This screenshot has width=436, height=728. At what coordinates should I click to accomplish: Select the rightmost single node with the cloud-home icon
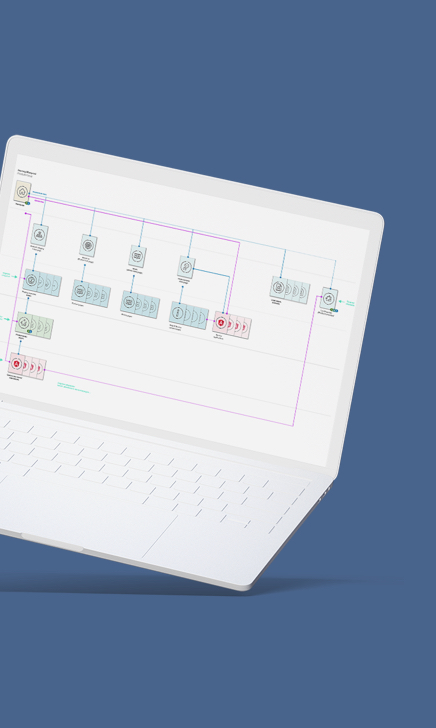tap(328, 298)
